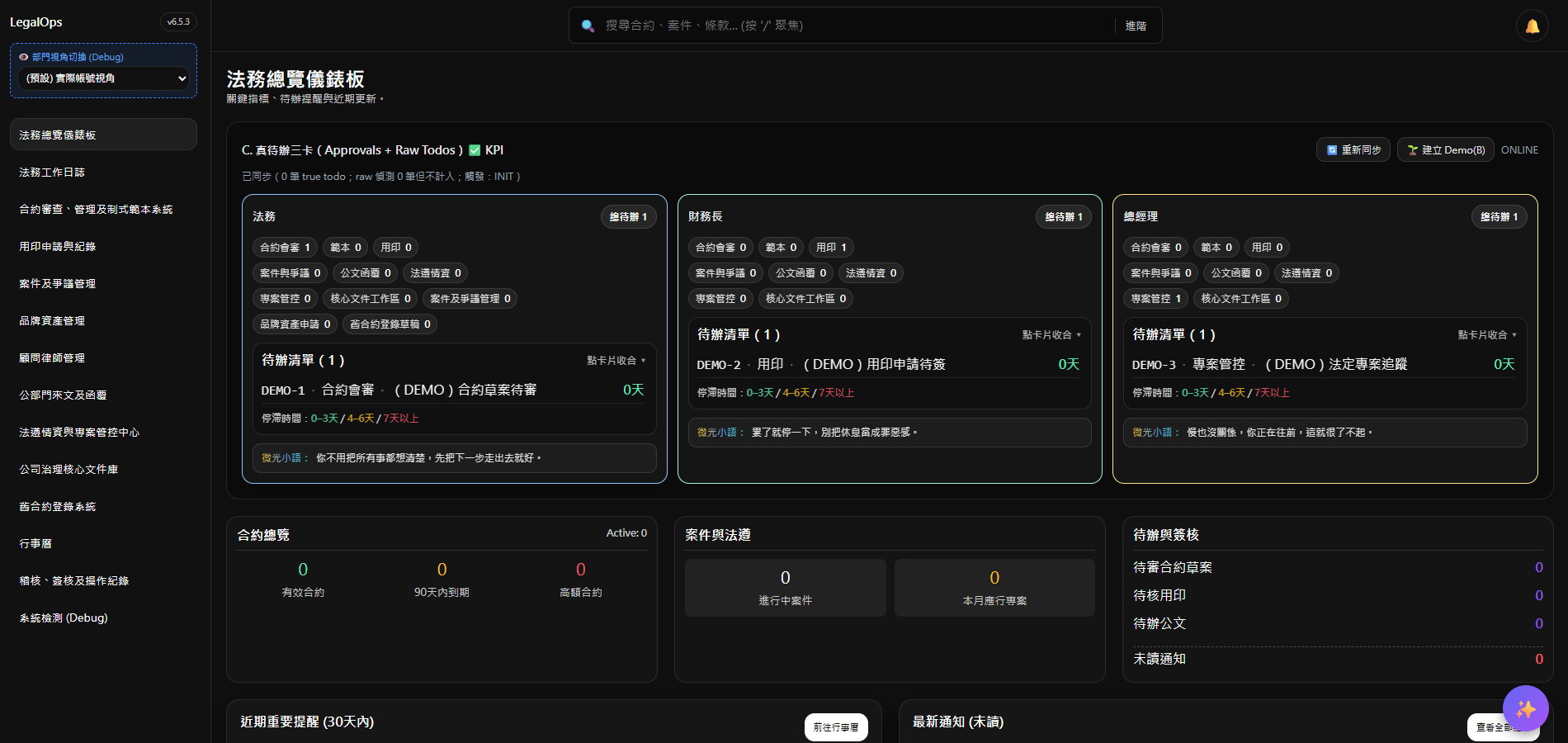Click the 進行中案件 tile
This screenshot has height=743, width=1568.
point(786,588)
